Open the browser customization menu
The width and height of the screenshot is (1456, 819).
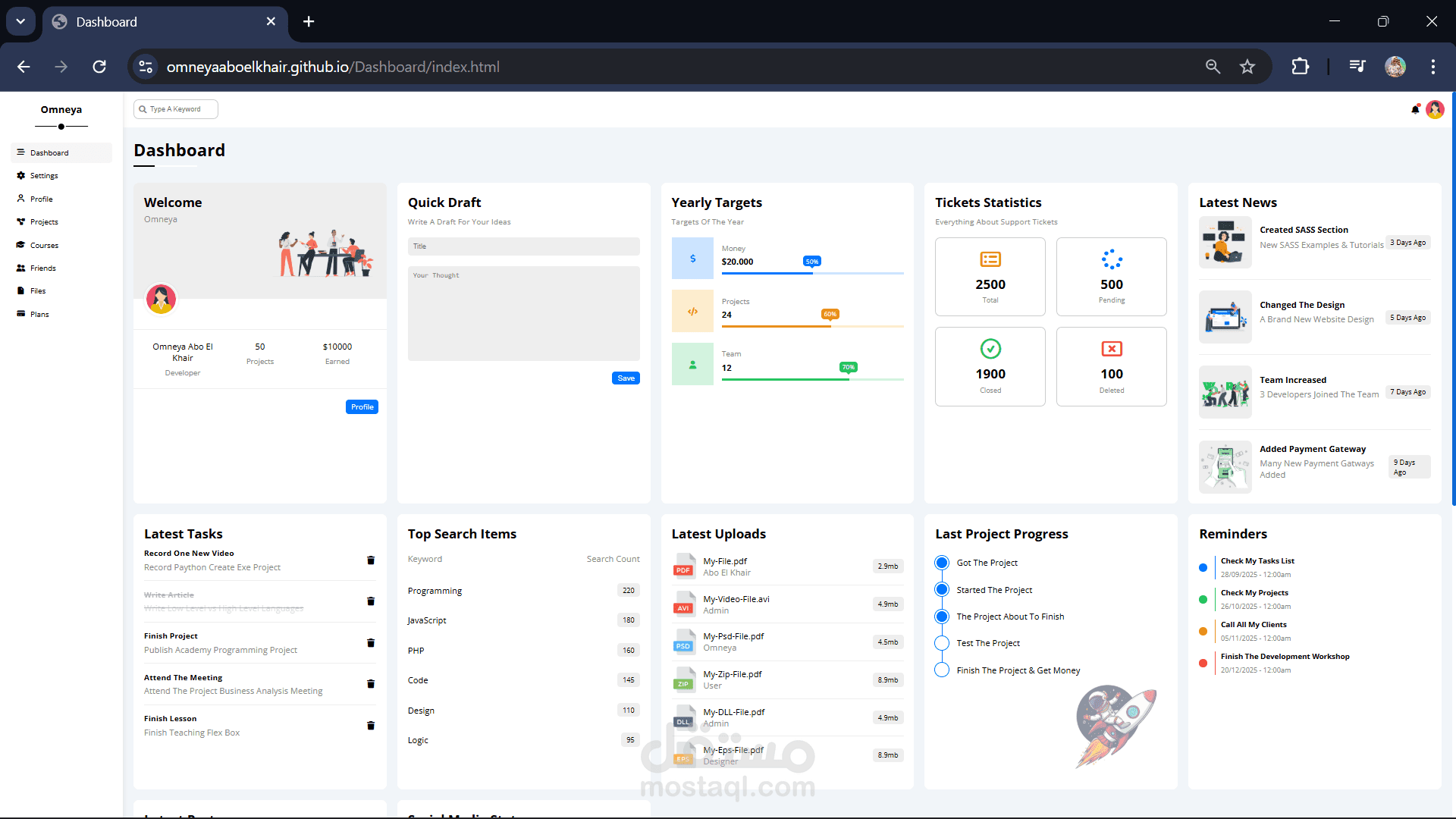pos(1434,67)
